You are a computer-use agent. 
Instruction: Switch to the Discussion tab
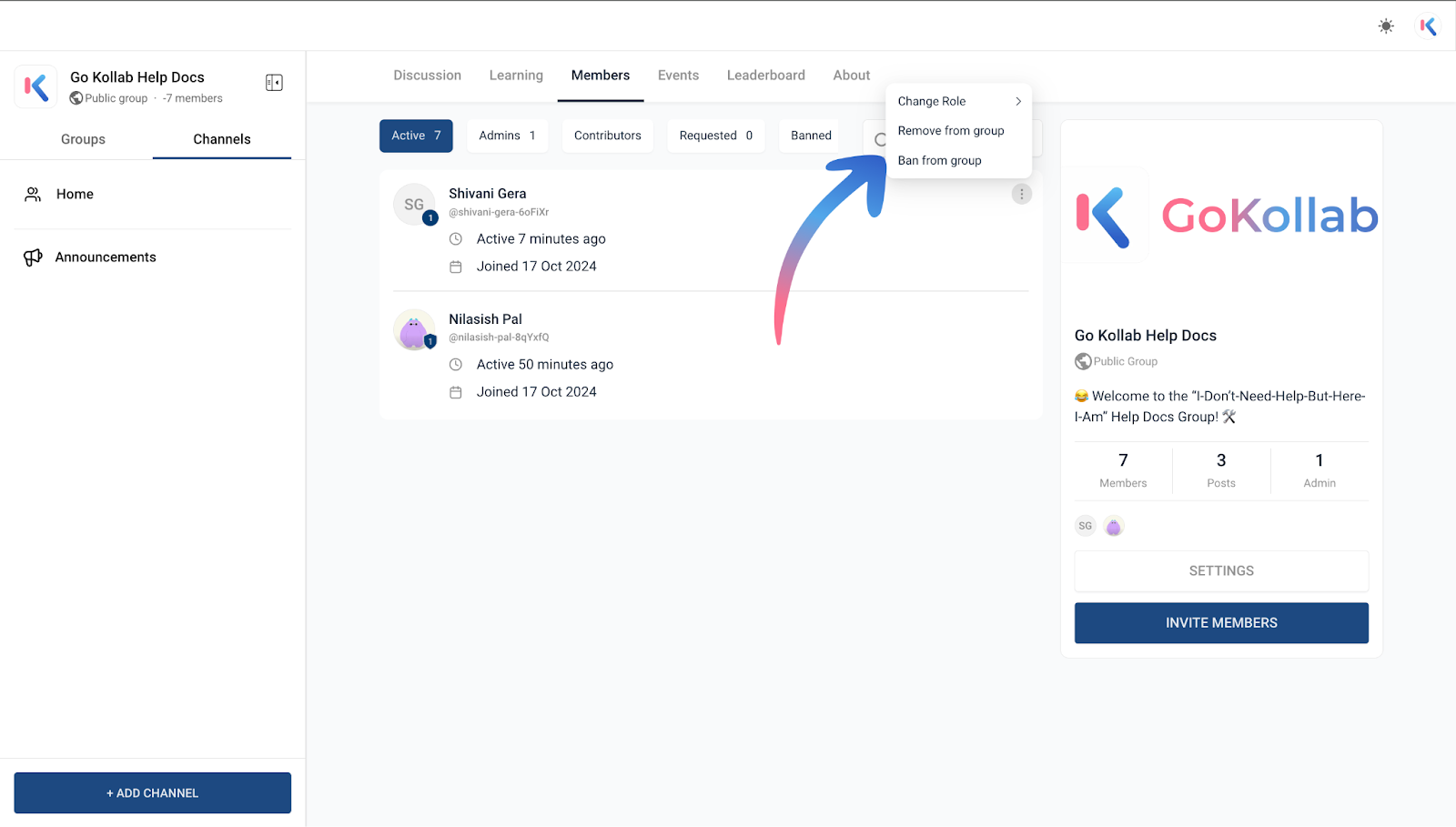tap(427, 76)
